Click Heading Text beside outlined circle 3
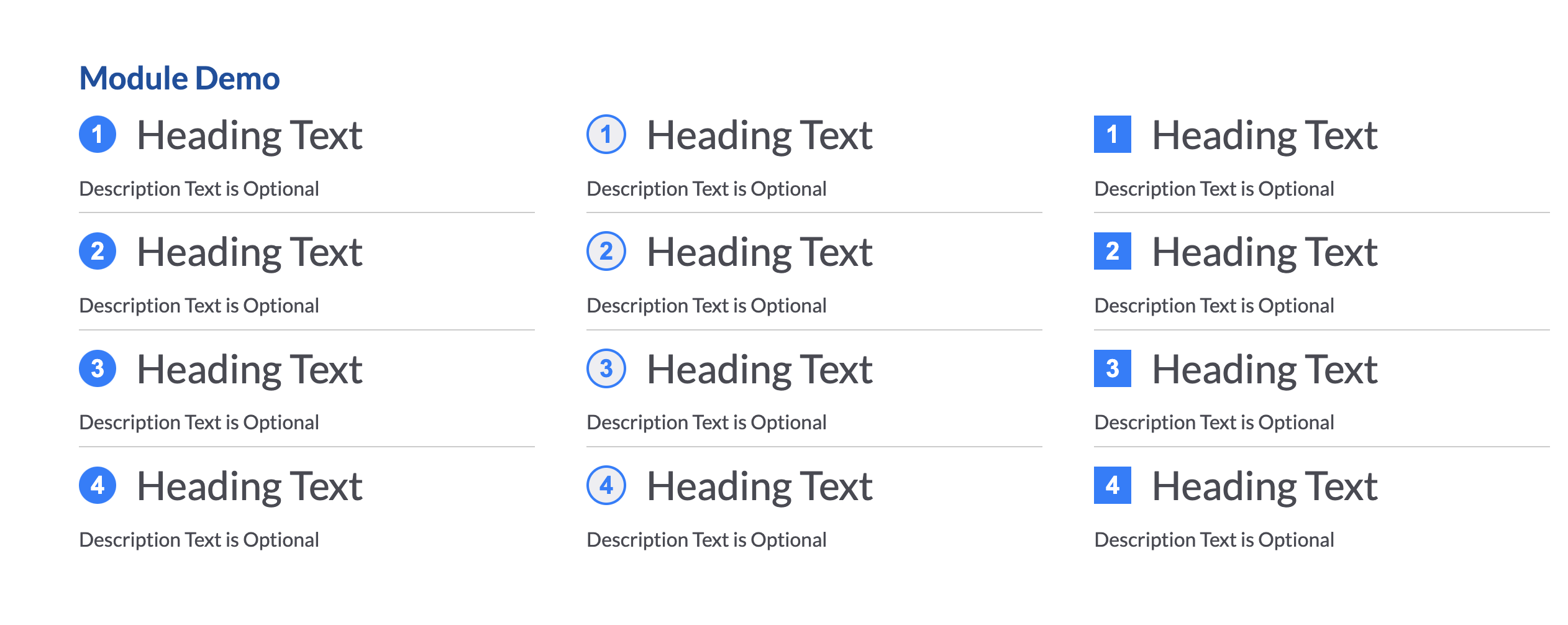This screenshot has height=625, width=1568. tap(759, 370)
